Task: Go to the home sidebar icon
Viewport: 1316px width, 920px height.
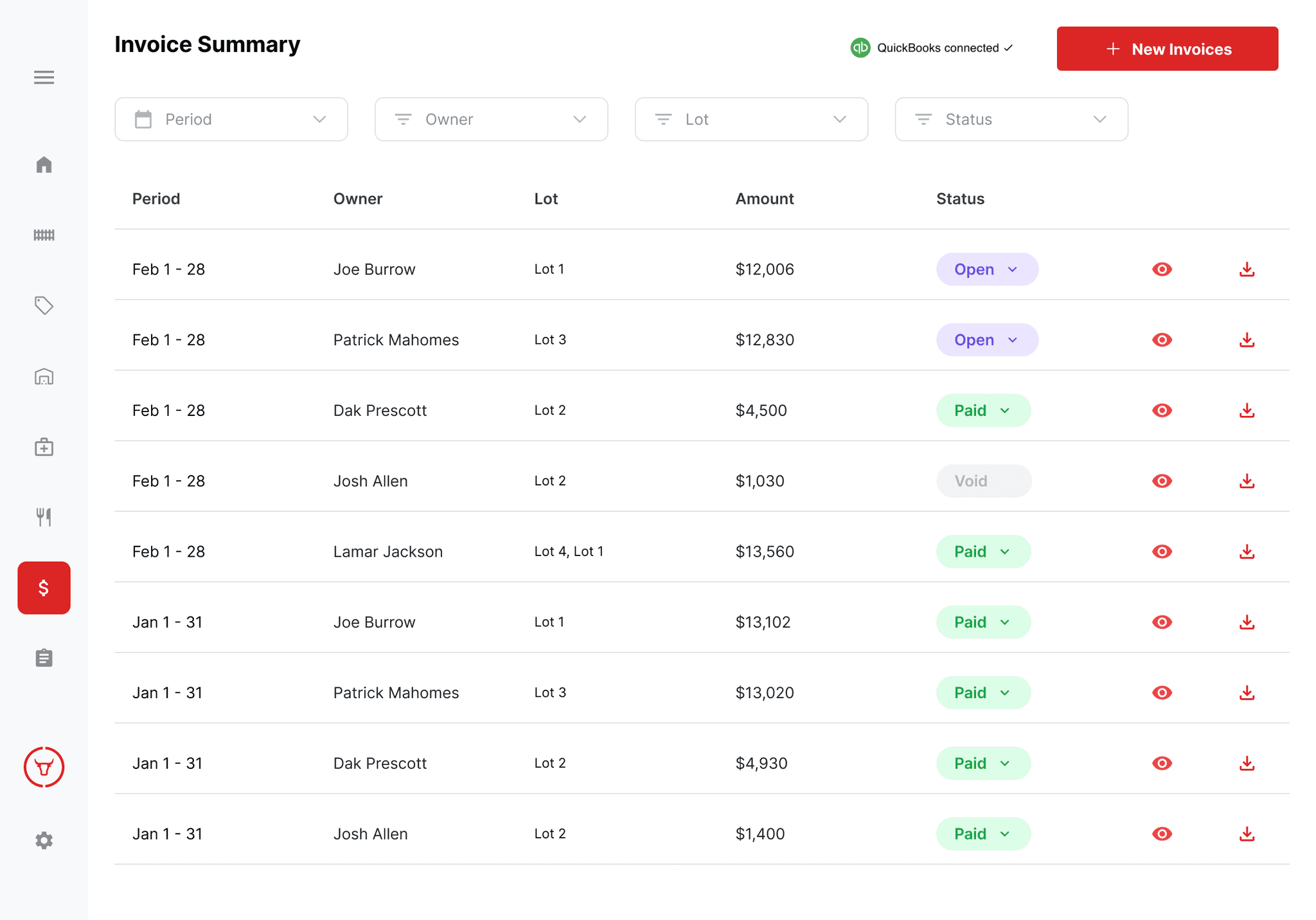Action: click(x=44, y=165)
